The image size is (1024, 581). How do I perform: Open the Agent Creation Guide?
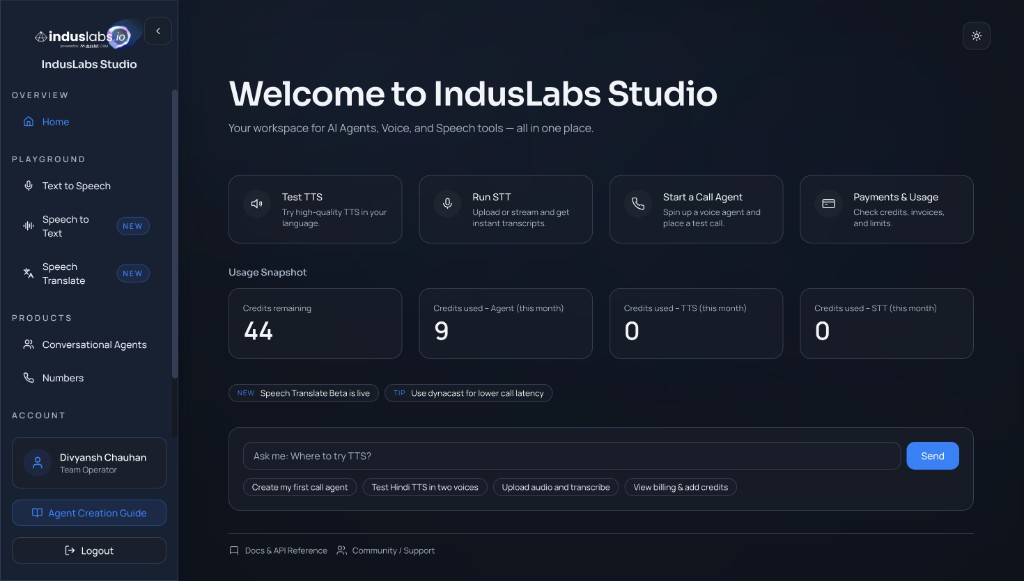tap(89, 512)
